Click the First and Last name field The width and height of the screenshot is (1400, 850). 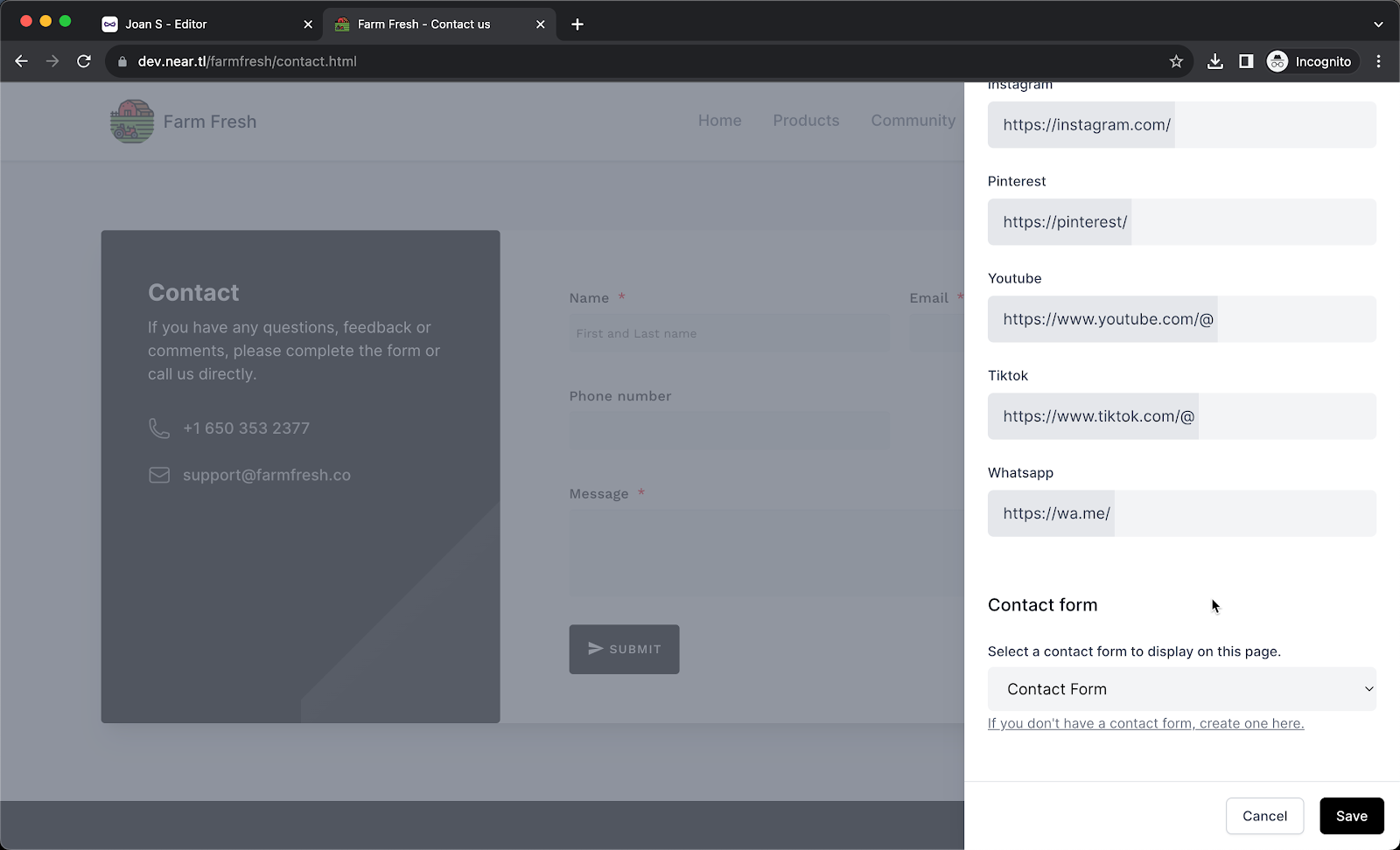point(729,333)
